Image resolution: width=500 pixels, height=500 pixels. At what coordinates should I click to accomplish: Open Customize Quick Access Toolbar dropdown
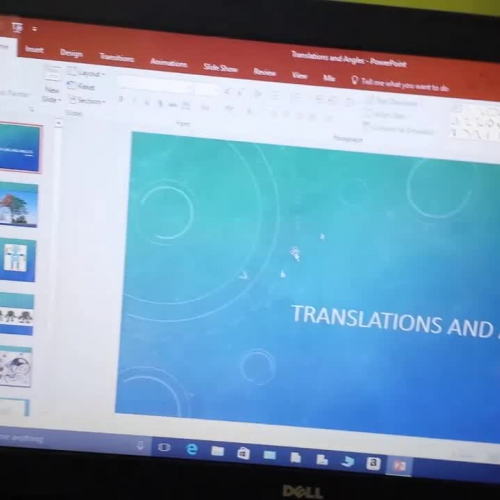pos(34,29)
